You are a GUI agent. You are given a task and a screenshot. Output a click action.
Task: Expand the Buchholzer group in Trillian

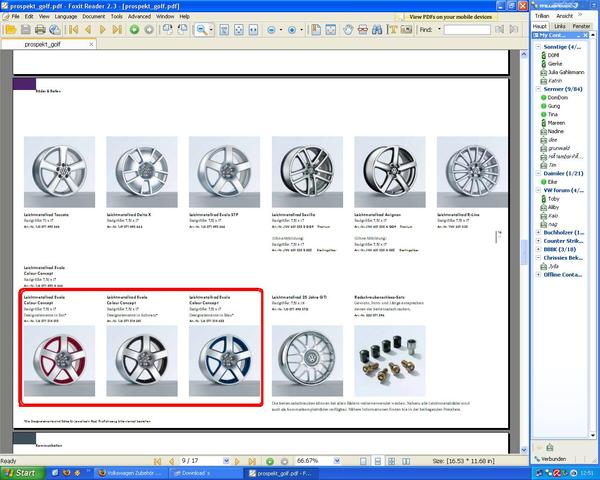coord(538,232)
